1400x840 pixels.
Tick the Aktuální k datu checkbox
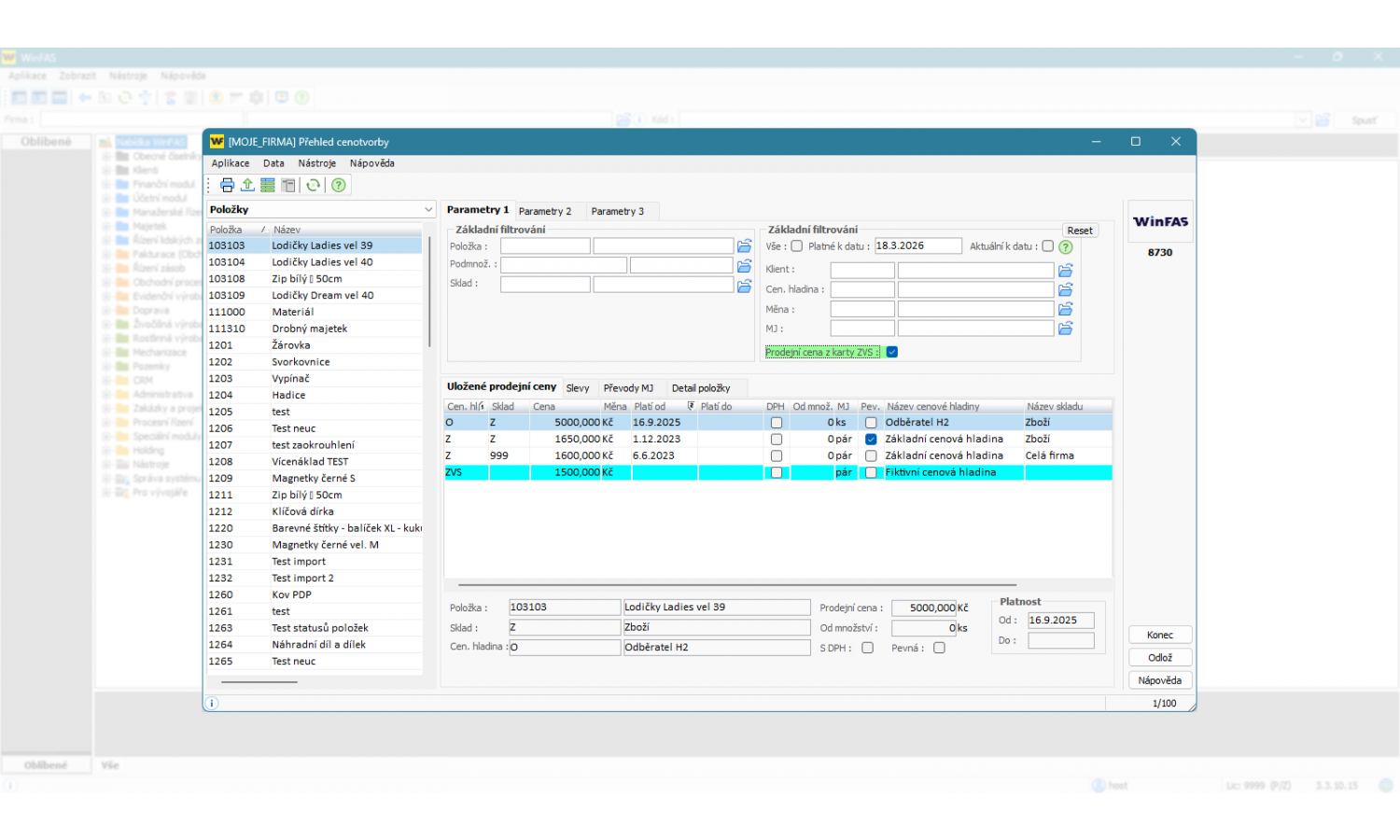pos(1047,246)
